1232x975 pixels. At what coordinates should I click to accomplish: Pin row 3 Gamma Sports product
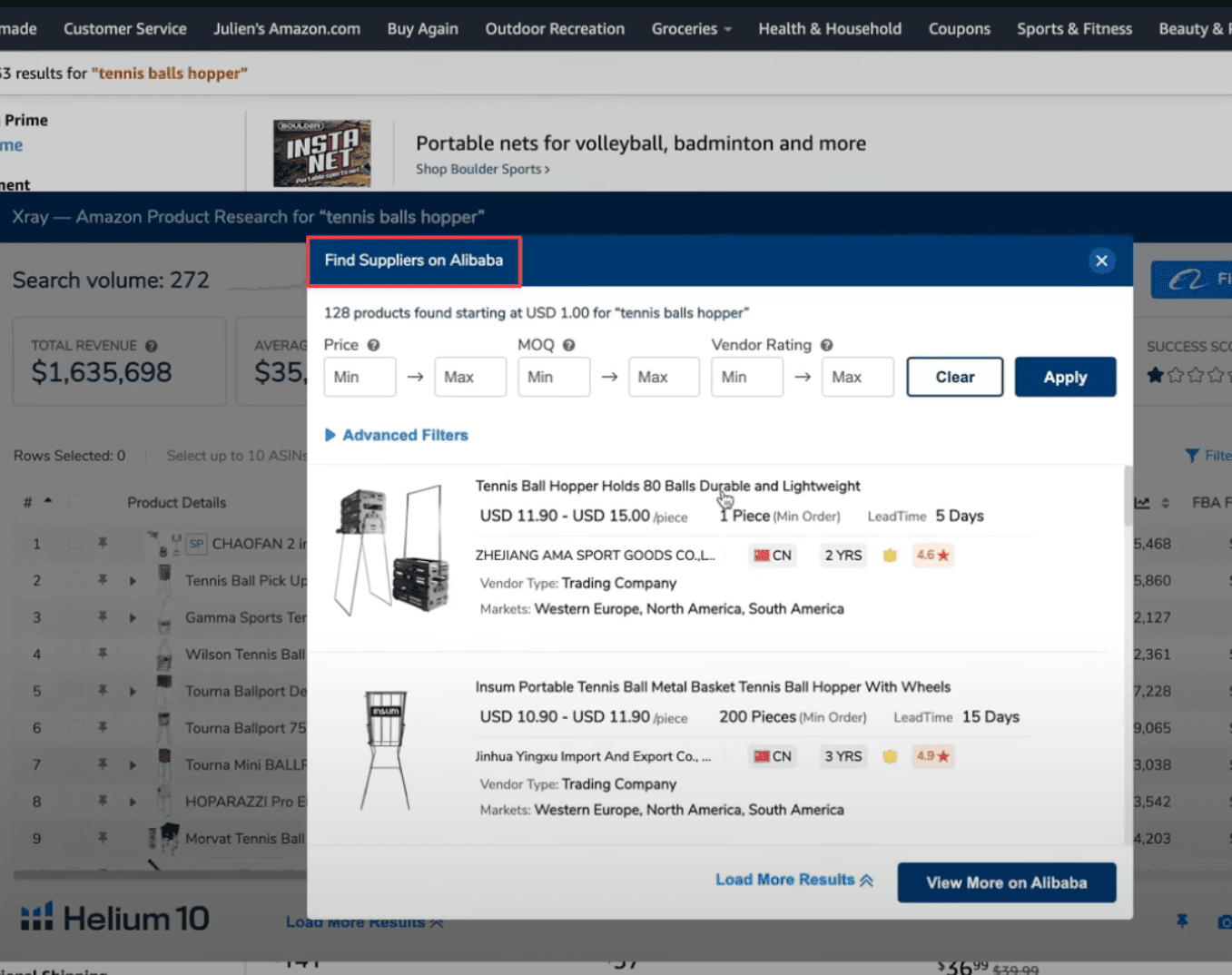[103, 617]
